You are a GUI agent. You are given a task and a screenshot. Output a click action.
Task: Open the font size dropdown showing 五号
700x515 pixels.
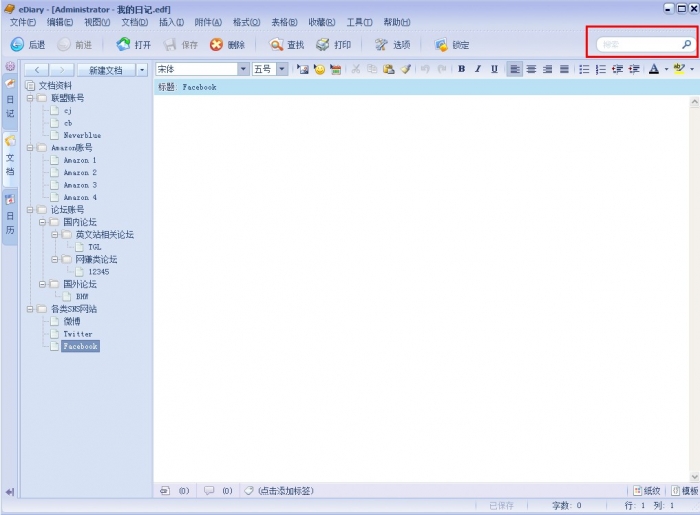(282, 69)
